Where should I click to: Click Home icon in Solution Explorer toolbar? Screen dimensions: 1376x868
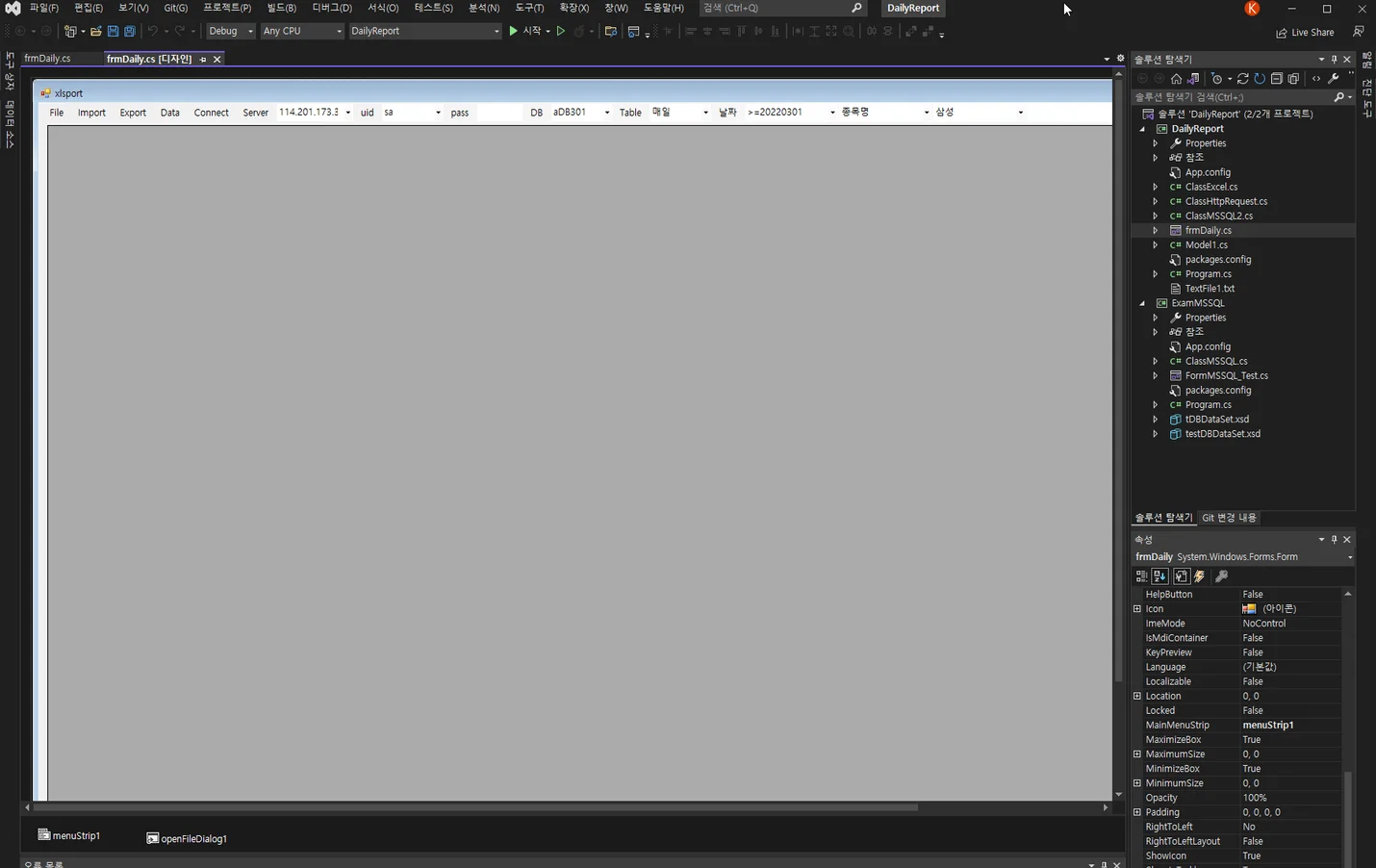(x=1176, y=78)
